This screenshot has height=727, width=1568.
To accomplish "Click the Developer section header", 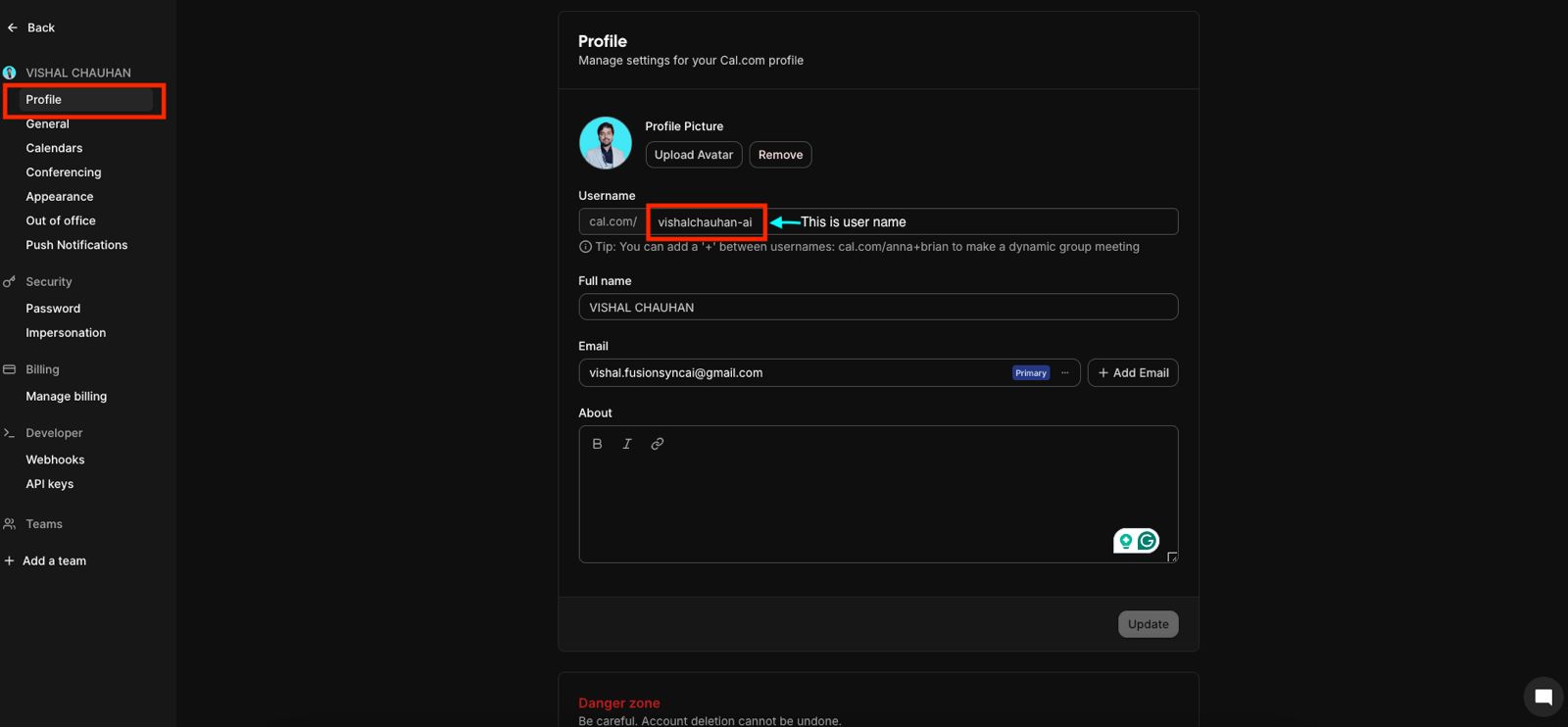I will point(54,433).
